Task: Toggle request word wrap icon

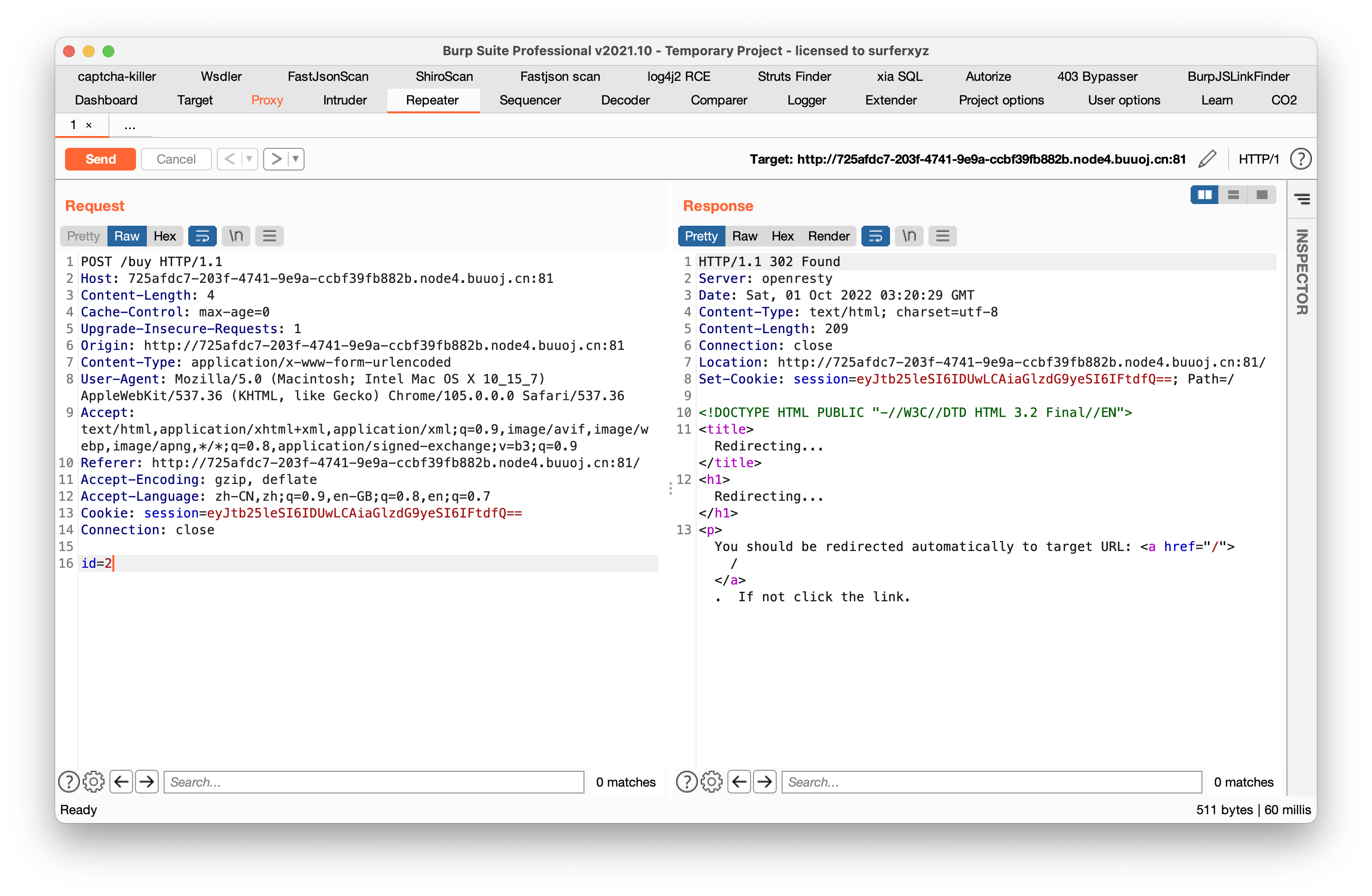Action: coord(203,236)
